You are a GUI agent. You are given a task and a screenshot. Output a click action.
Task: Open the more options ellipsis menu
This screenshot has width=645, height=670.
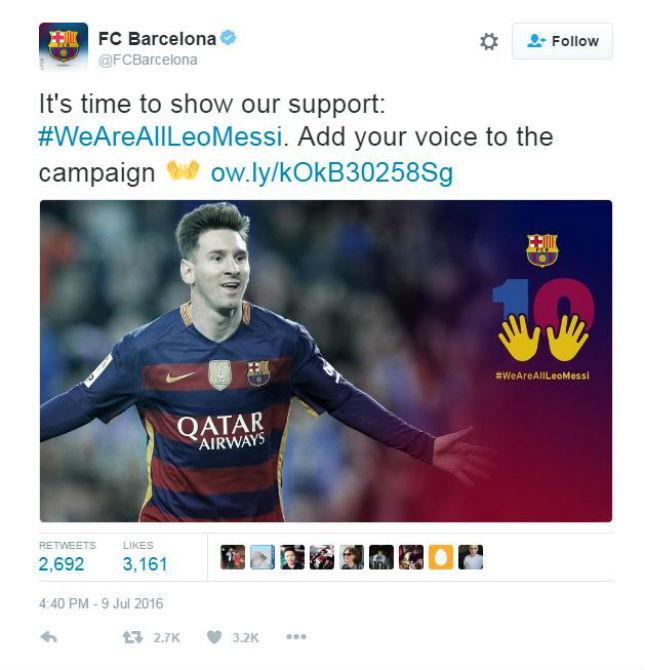(296, 637)
